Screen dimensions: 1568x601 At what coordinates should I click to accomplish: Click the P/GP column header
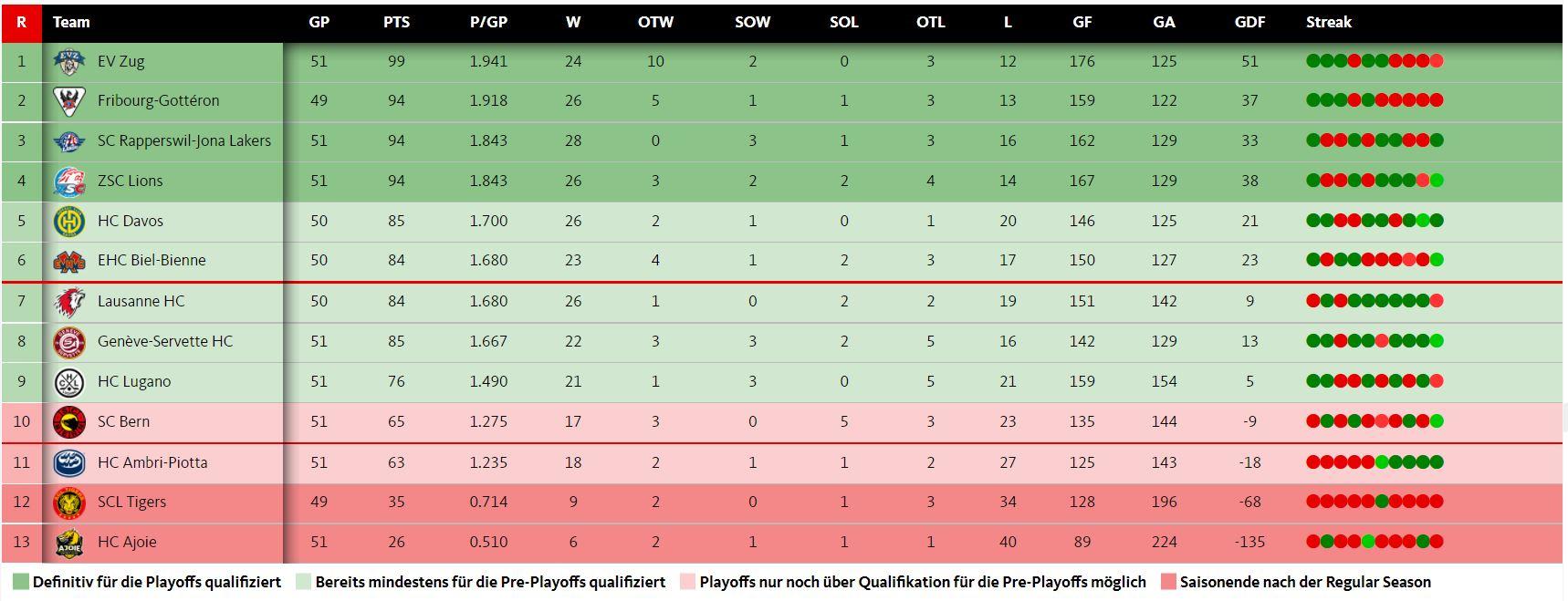pyautogui.click(x=488, y=22)
